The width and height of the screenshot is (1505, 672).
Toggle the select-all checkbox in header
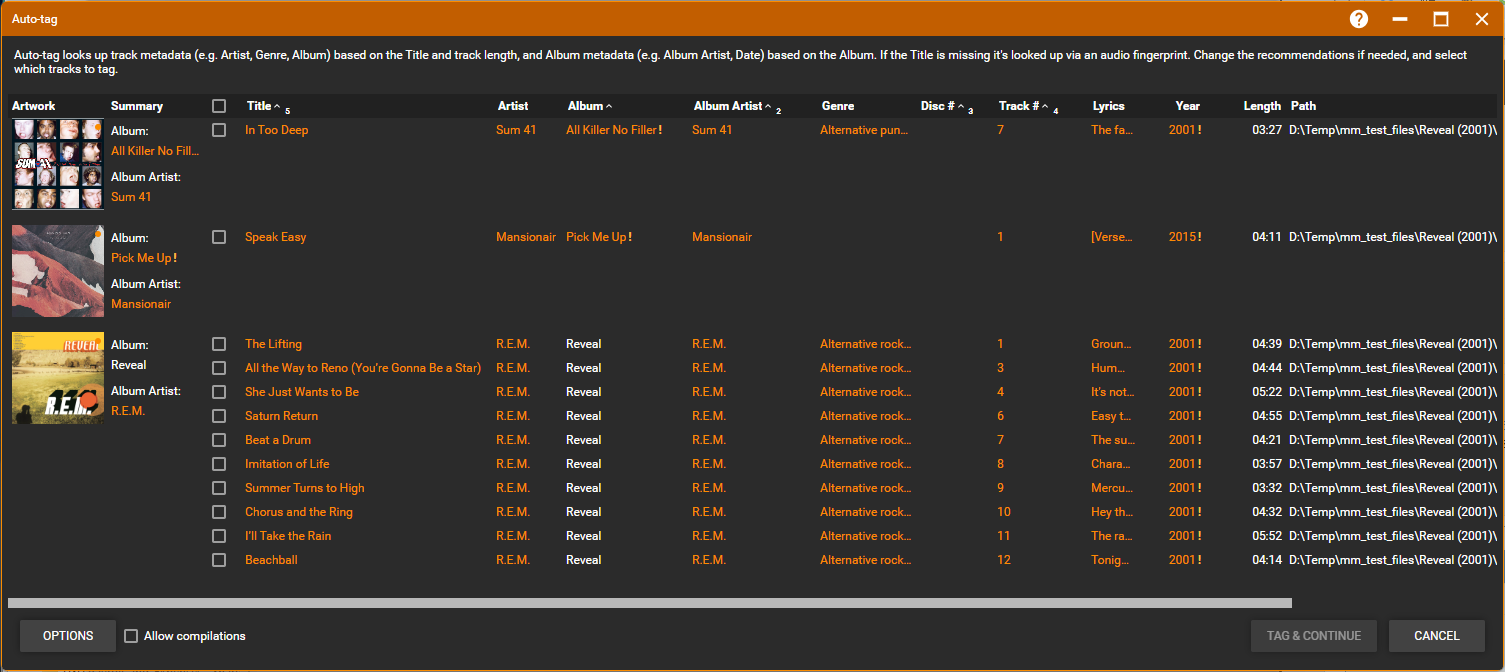coord(219,106)
